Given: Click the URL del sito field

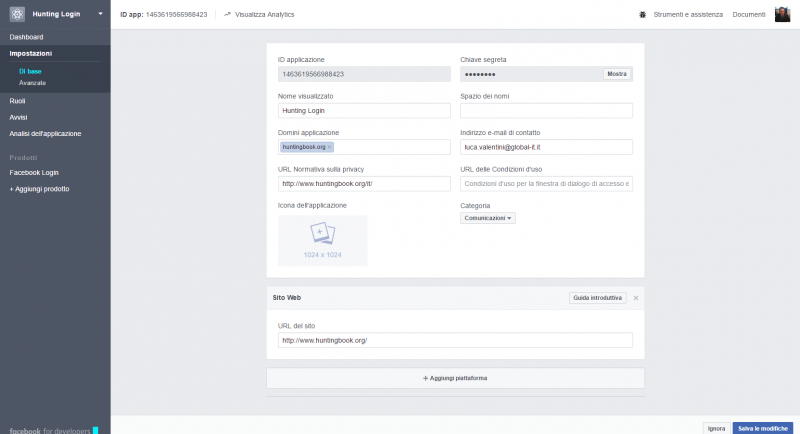Looking at the screenshot, I should (x=455, y=340).
